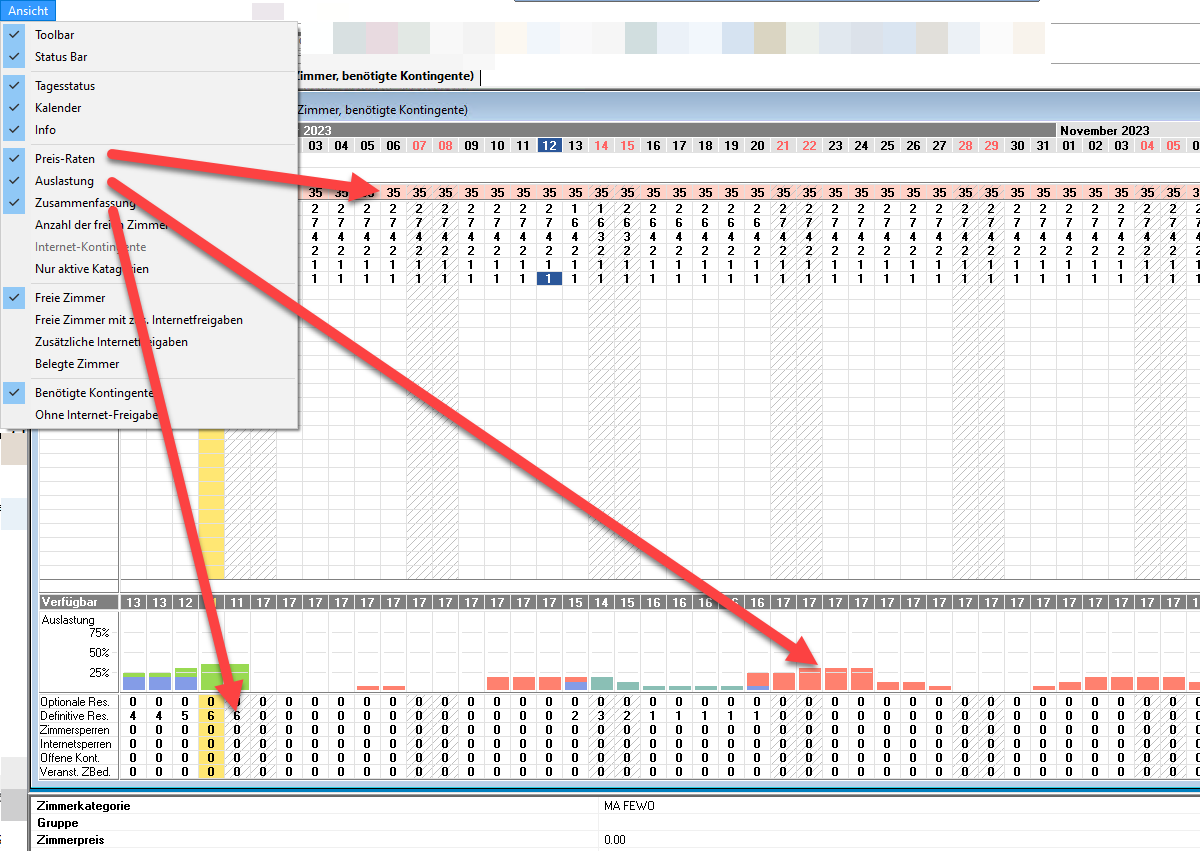
Task: Switch view to Belegte Zimmer
Action: click(77, 364)
